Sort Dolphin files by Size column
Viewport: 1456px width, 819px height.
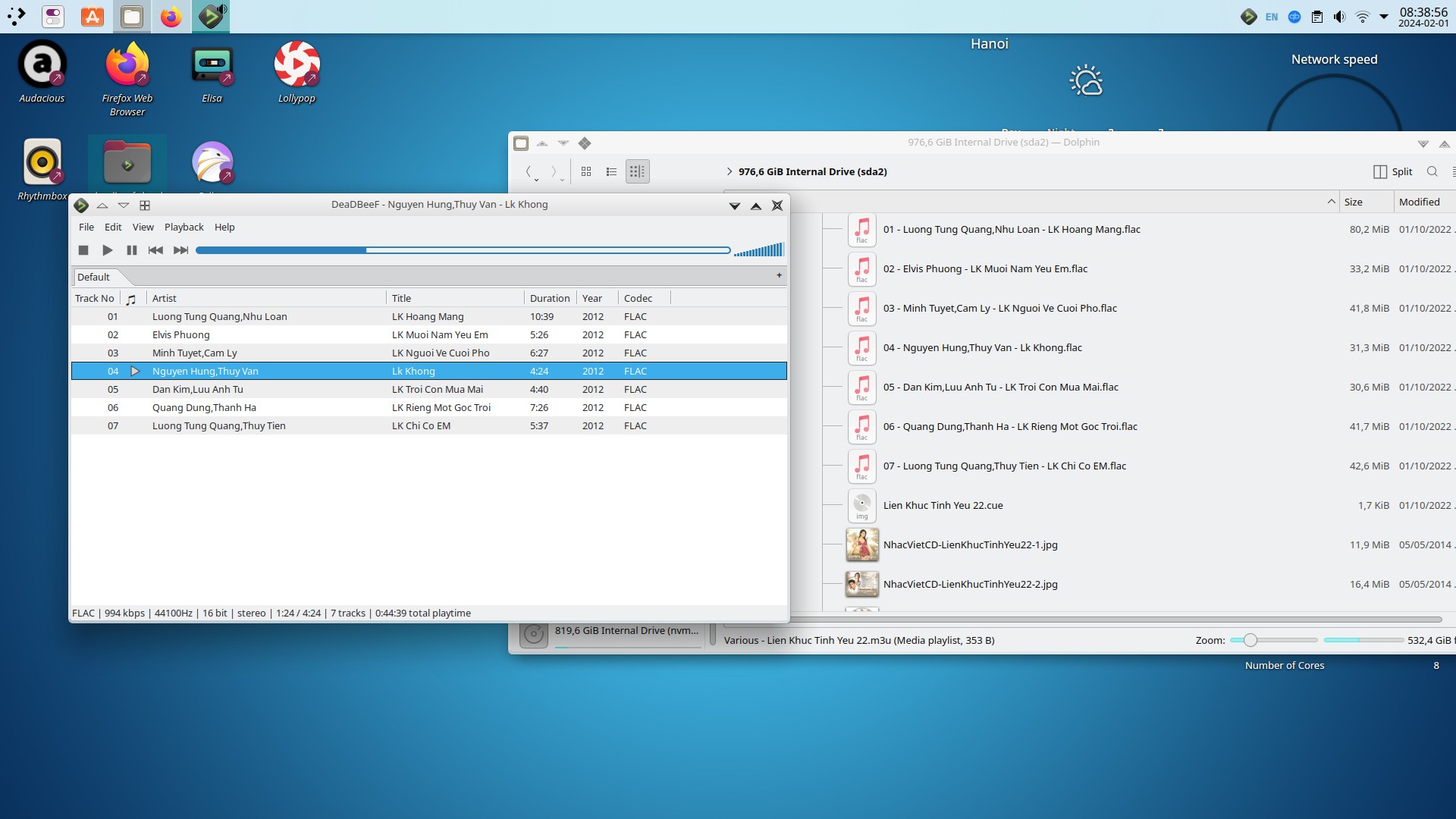point(1367,202)
